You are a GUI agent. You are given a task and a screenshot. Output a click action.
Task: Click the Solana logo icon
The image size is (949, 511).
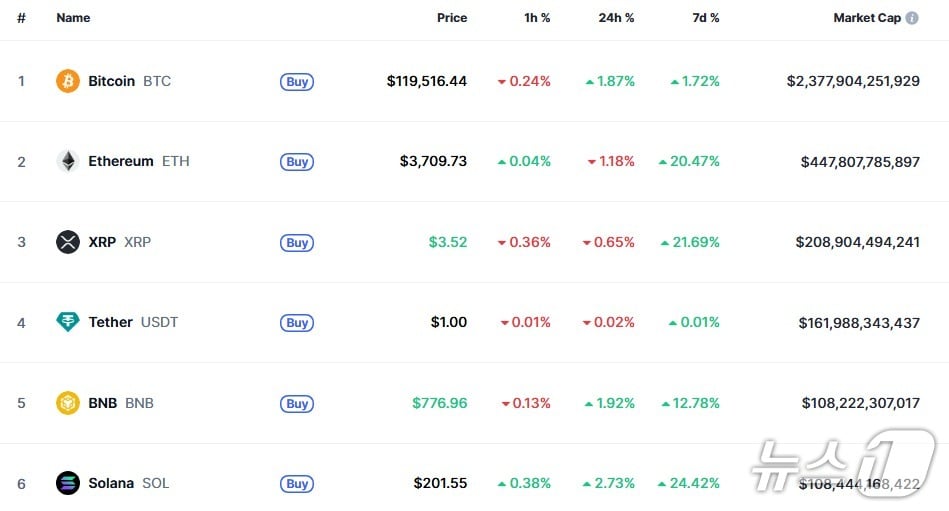68,483
